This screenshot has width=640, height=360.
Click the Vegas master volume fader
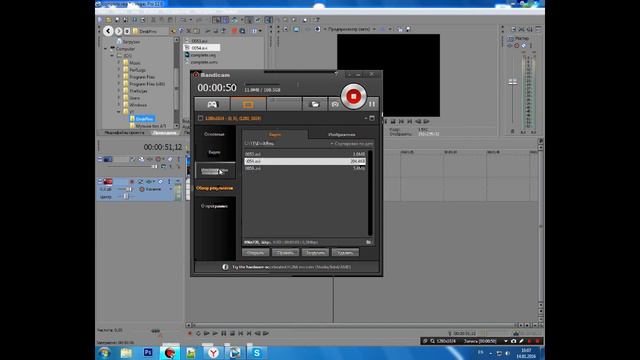pos(513,82)
